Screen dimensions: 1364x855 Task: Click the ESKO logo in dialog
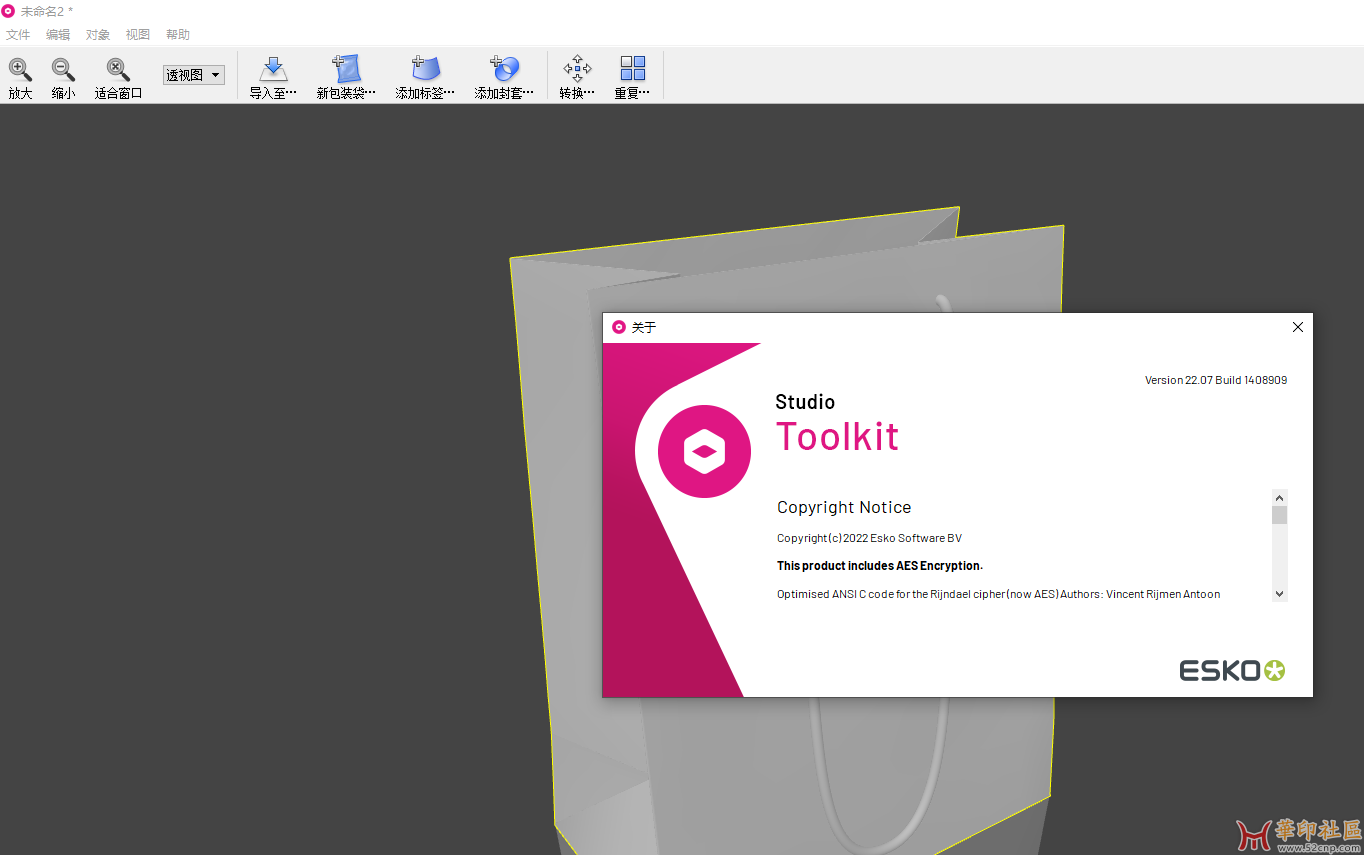(1232, 670)
